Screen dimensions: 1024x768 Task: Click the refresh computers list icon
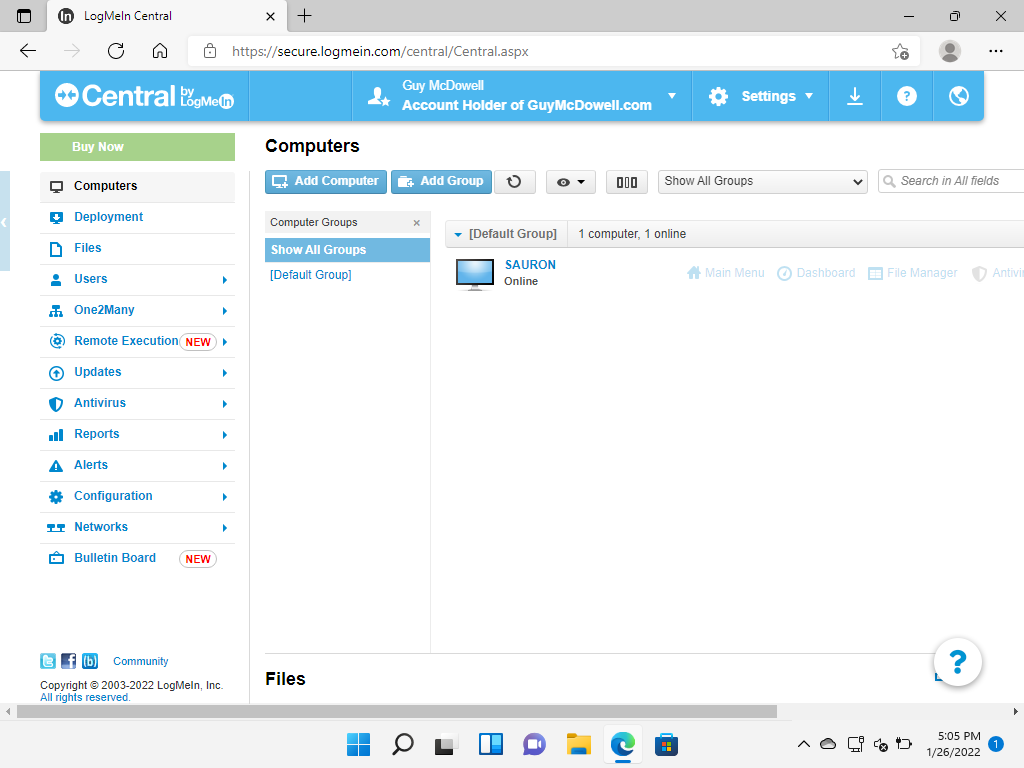pyautogui.click(x=514, y=182)
